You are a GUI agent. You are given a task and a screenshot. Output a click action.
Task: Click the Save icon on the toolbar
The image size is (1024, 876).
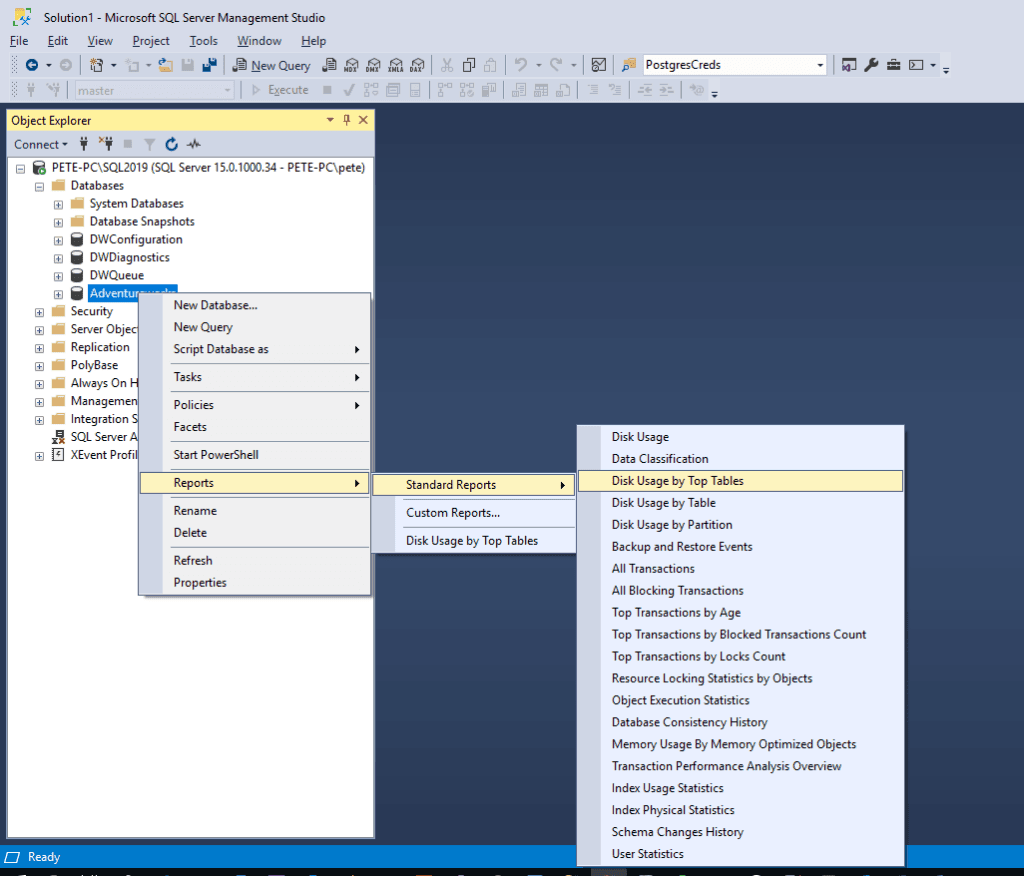(x=190, y=65)
